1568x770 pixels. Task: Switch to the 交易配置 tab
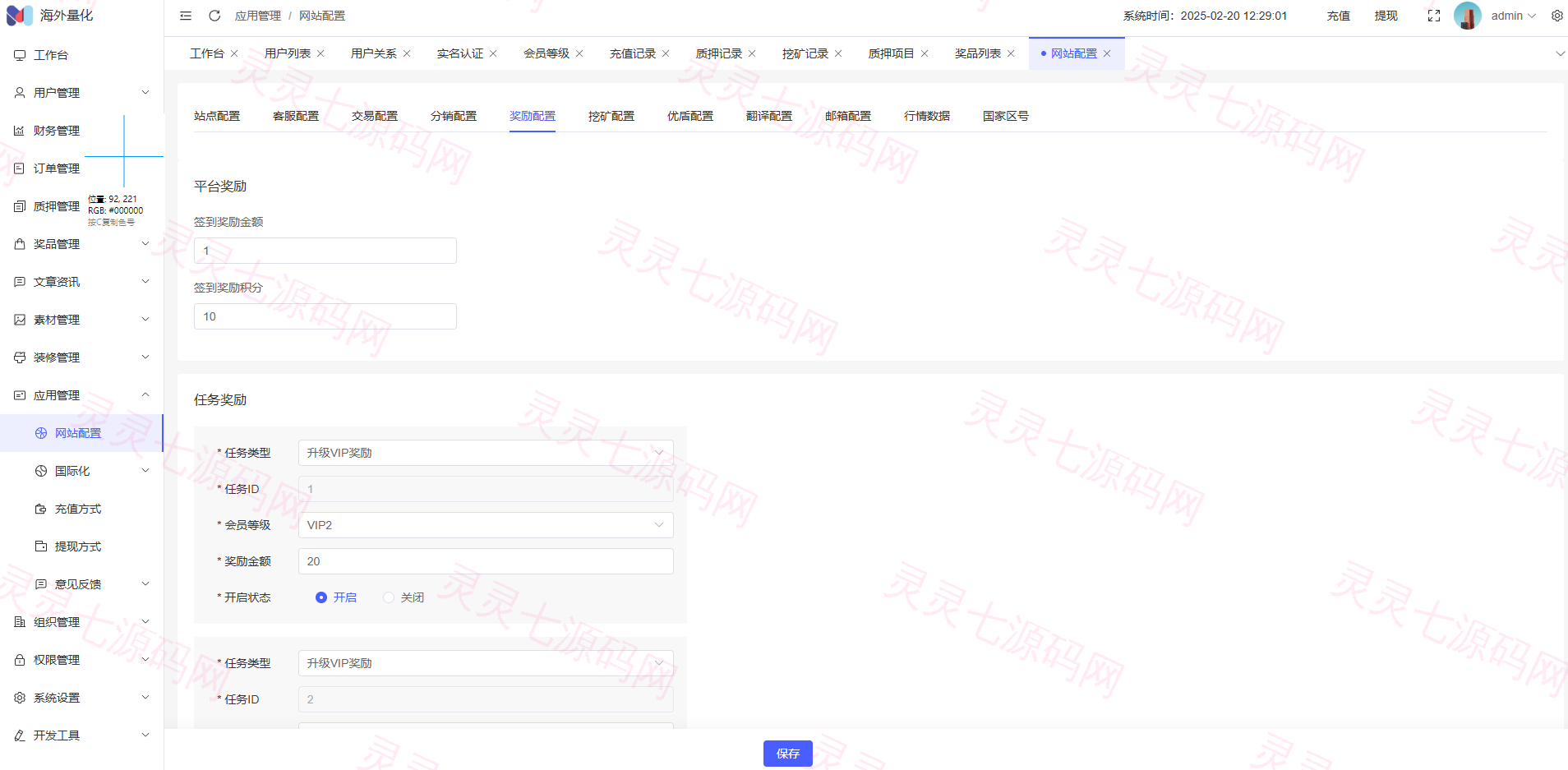pos(375,116)
